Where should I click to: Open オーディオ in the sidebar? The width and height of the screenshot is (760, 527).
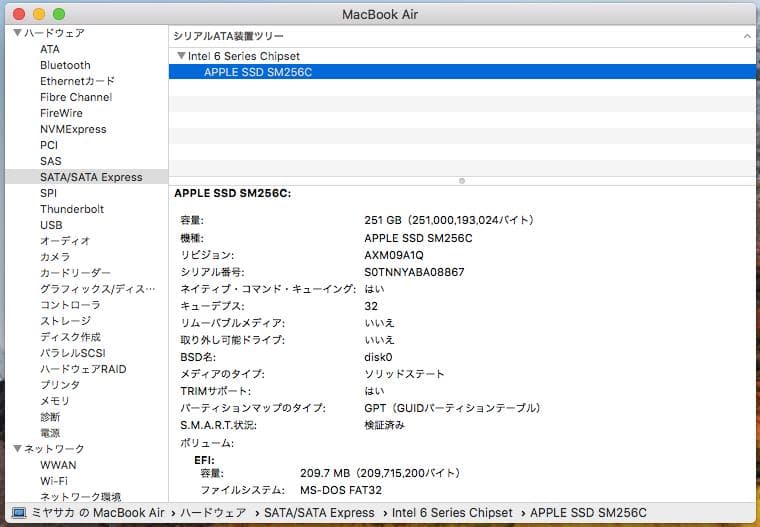(65, 241)
